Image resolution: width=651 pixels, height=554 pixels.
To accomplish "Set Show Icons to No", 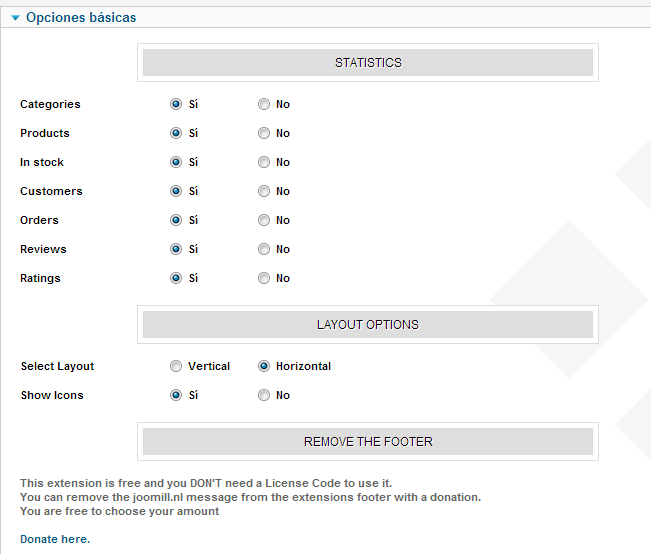I will pyautogui.click(x=264, y=395).
